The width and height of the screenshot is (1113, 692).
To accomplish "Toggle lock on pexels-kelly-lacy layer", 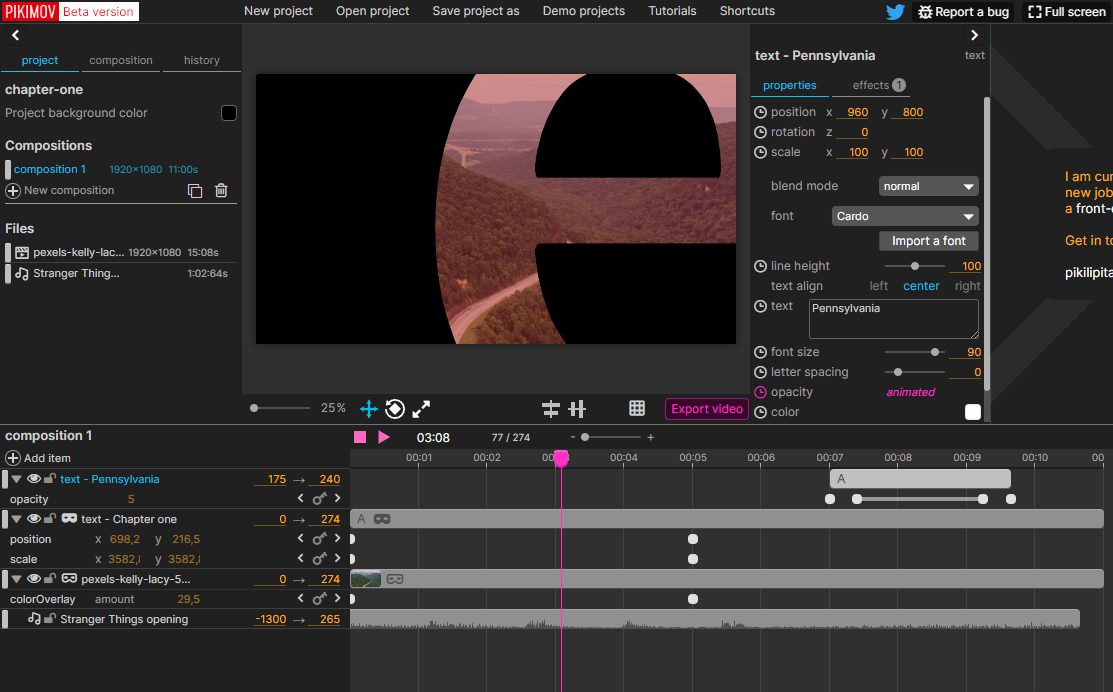I will [49, 578].
